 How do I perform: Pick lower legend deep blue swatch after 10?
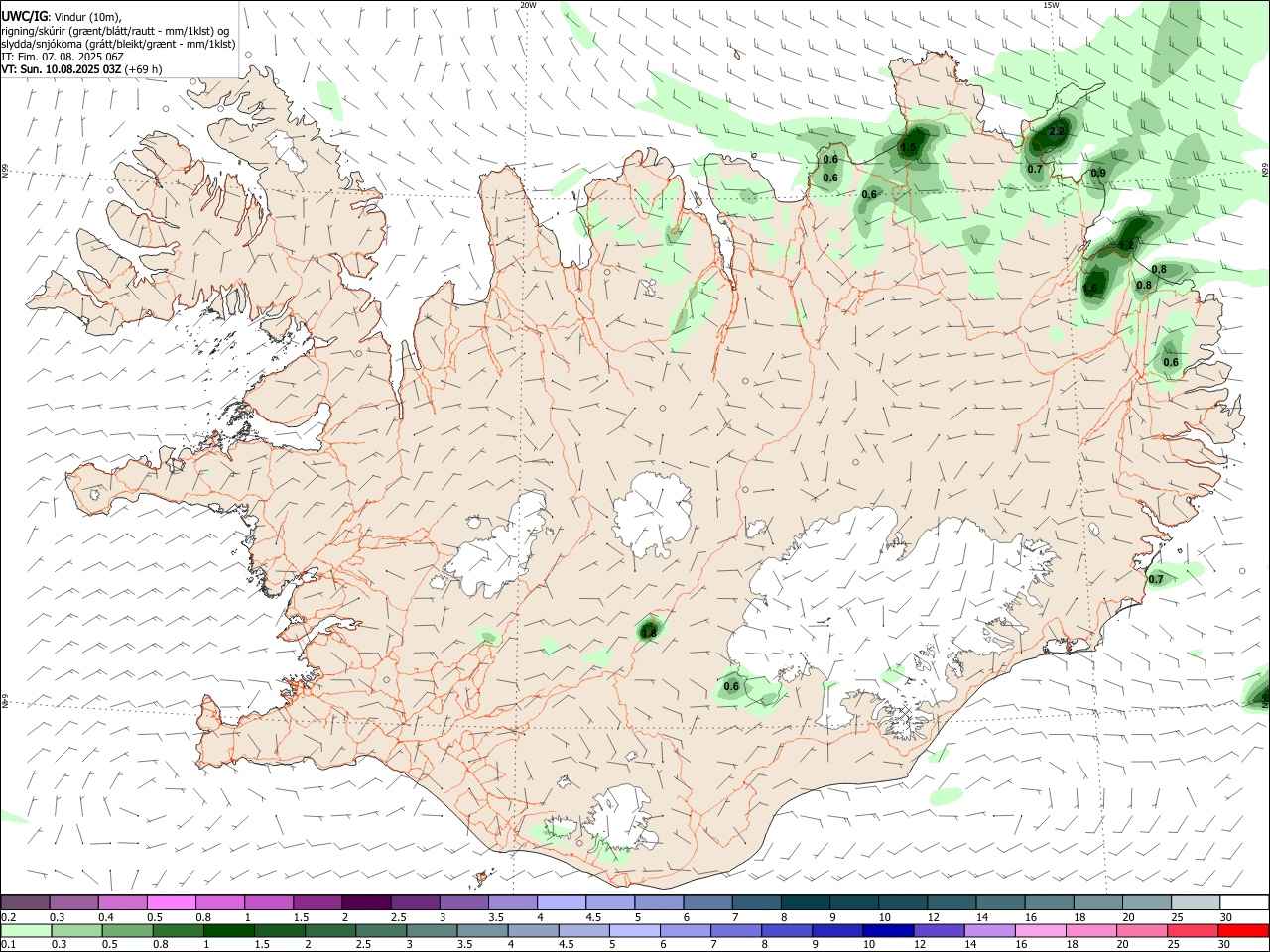pos(888,931)
